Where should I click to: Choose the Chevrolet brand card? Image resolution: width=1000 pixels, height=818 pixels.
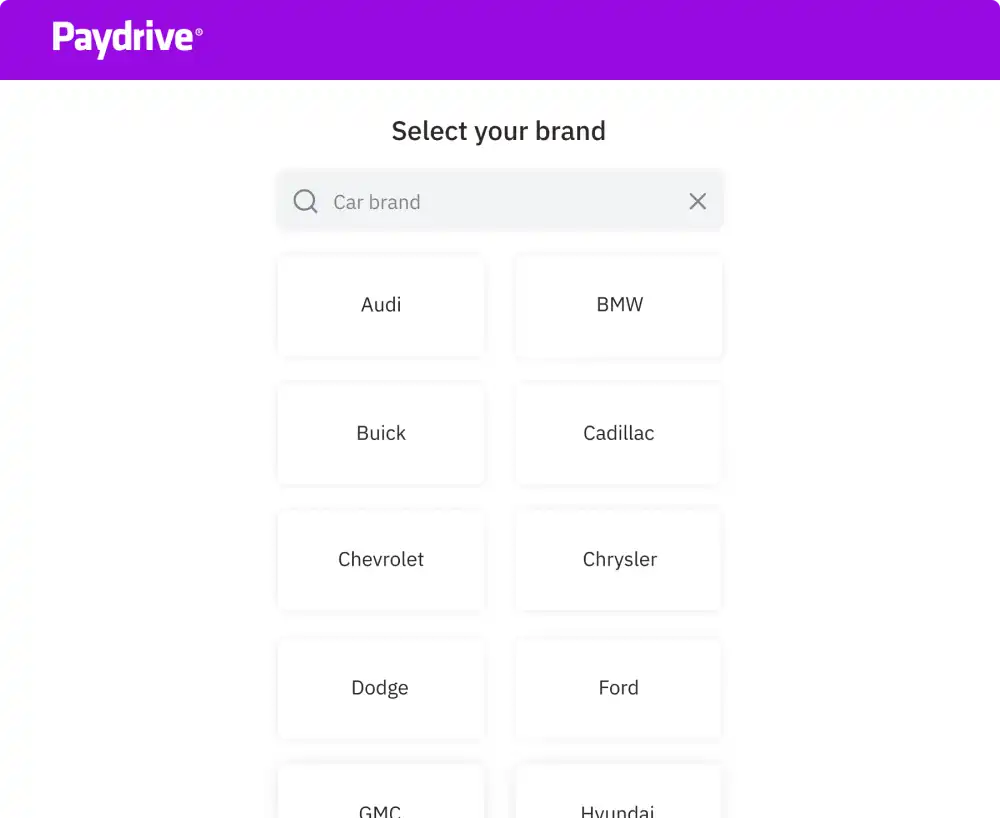point(381,560)
